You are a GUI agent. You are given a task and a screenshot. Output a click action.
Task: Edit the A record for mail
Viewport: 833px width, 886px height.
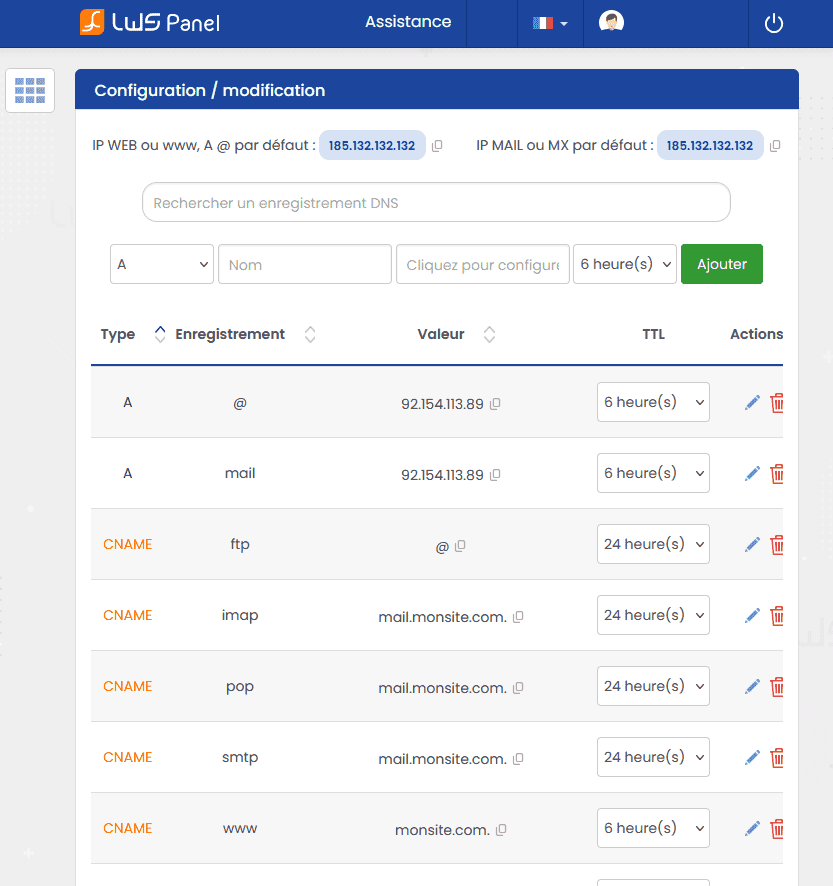point(752,474)
